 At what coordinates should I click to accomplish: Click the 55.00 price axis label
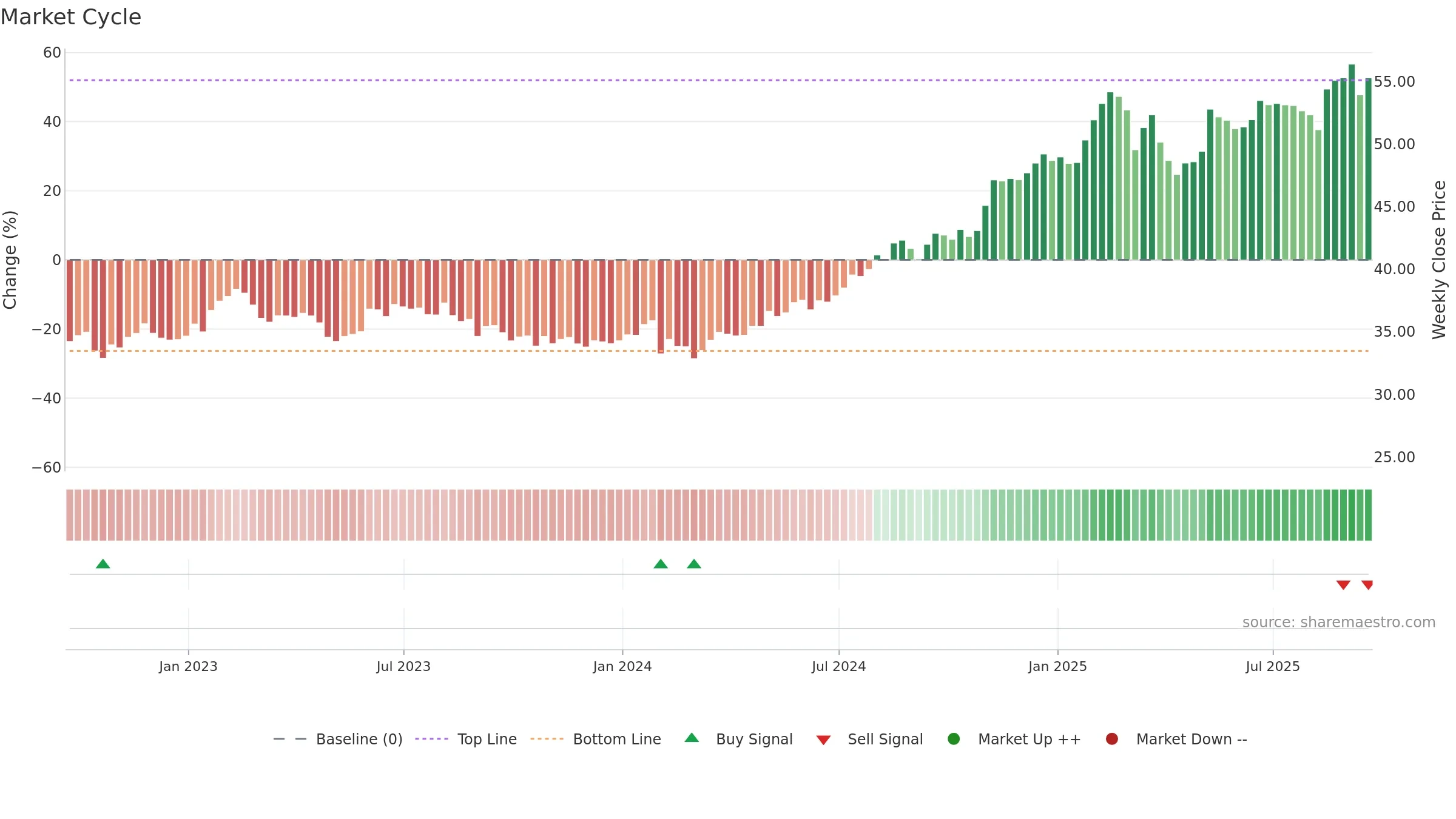pos(1394,81)
